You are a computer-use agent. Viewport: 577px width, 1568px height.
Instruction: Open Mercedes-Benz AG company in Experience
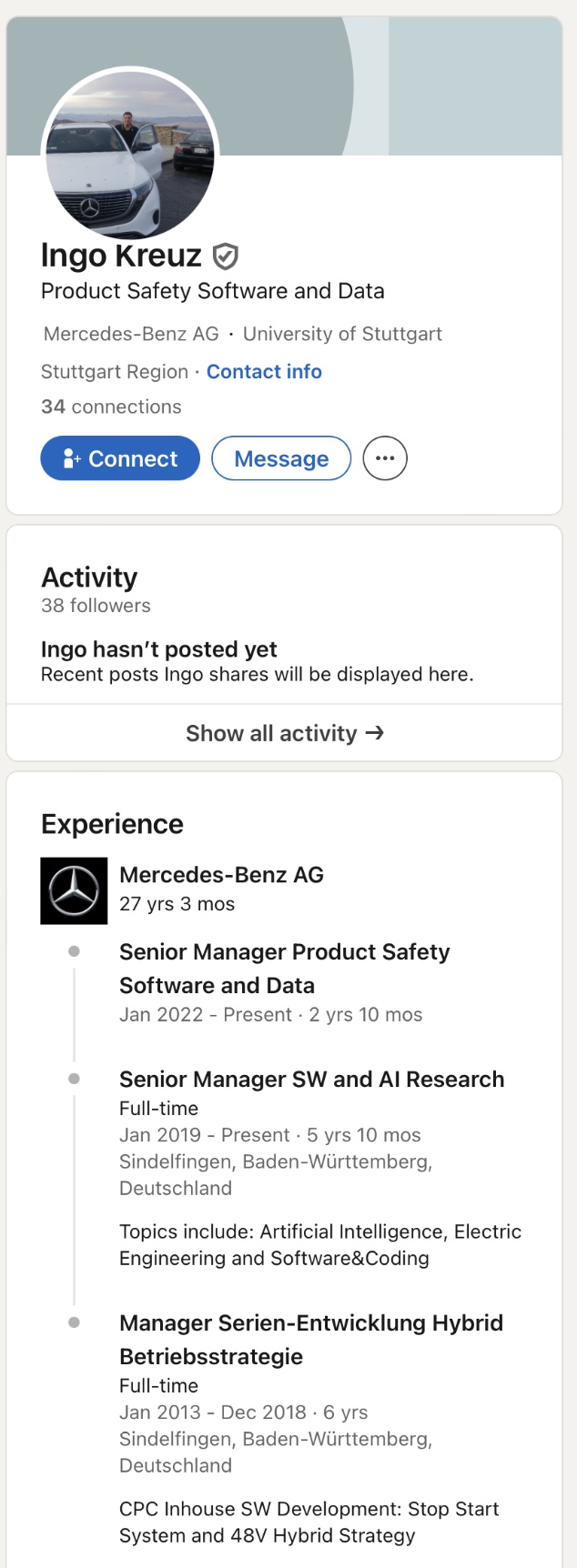[x=221, y=875]
